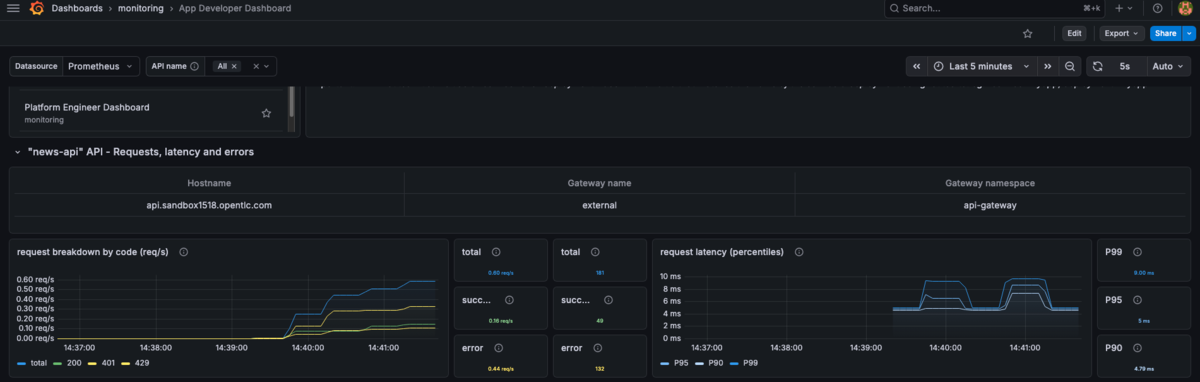
Task: Click the Grafana logo icon
Action: 36,8
